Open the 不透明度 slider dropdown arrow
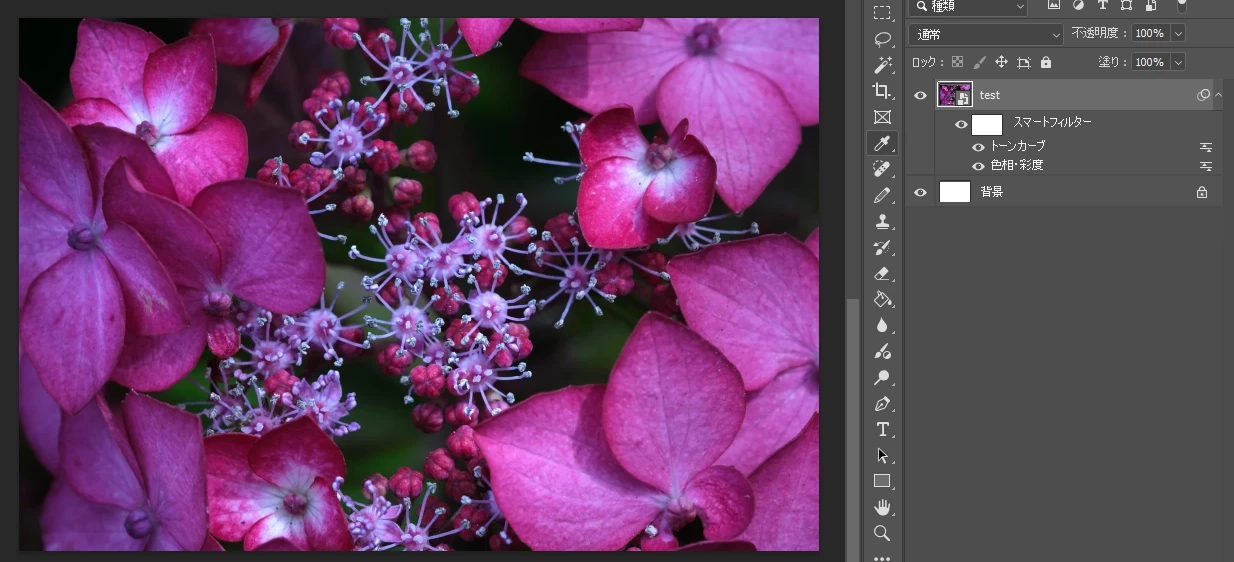This screenshot has width=1234, height=562. pos(1178,33)
